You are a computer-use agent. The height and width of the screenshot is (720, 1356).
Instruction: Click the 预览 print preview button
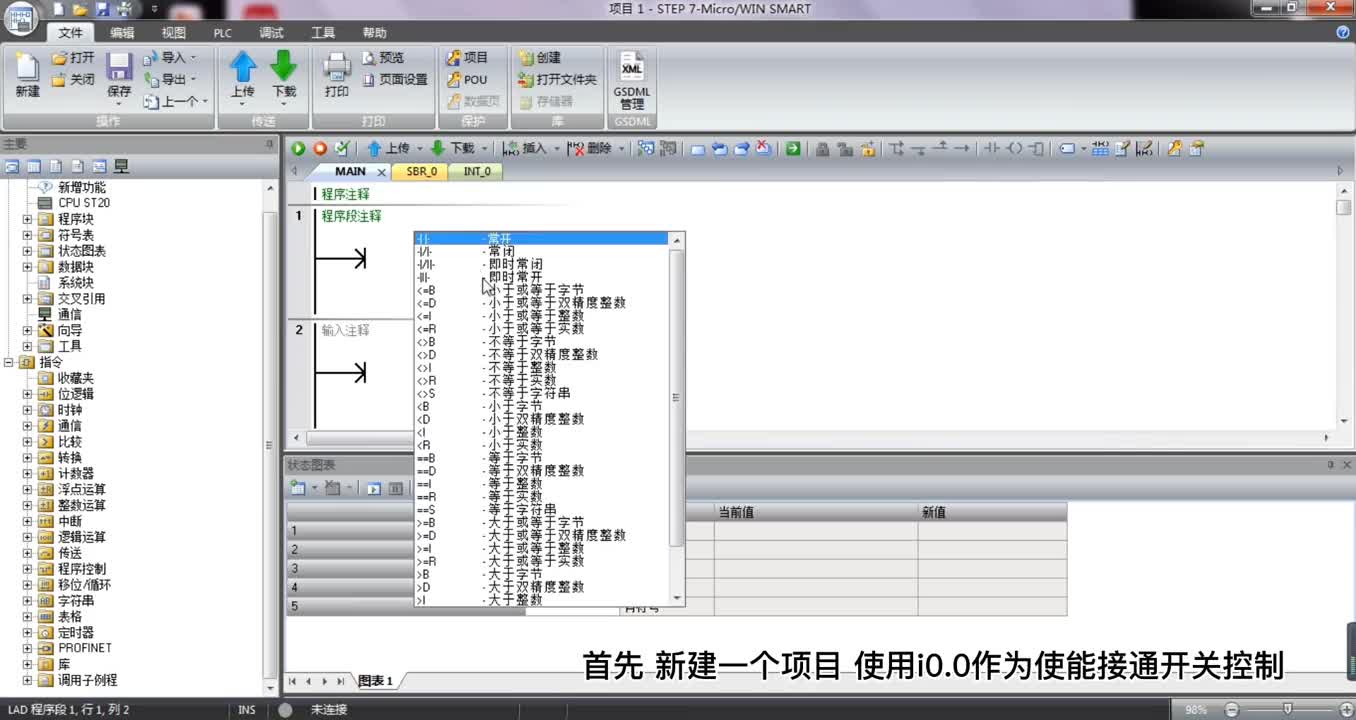point(383,58)
